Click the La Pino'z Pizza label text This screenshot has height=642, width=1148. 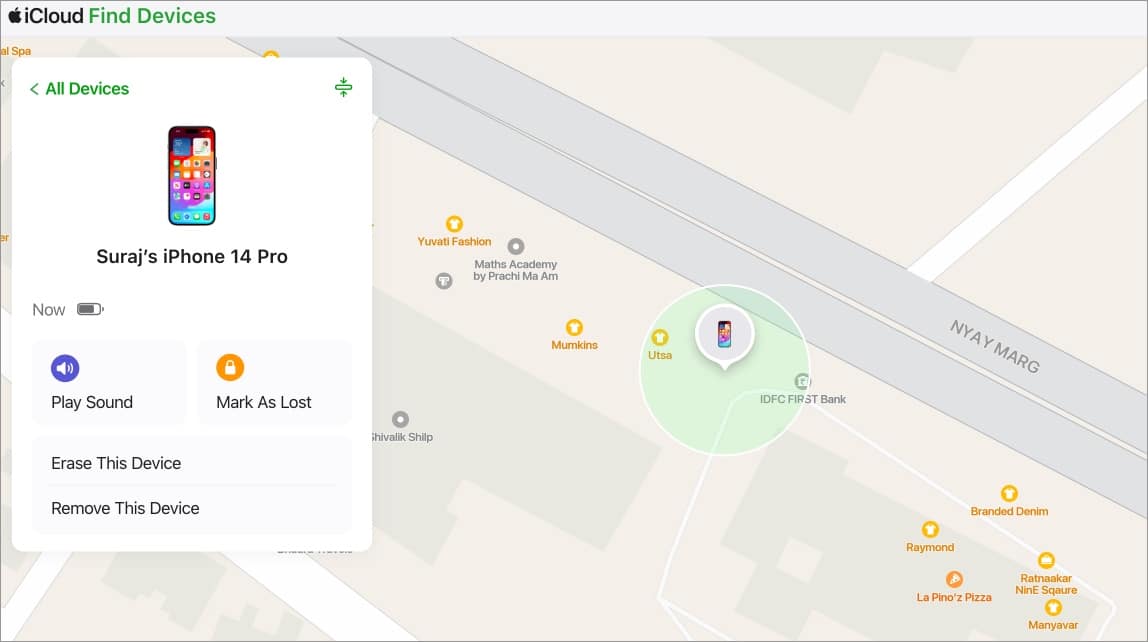954,597
